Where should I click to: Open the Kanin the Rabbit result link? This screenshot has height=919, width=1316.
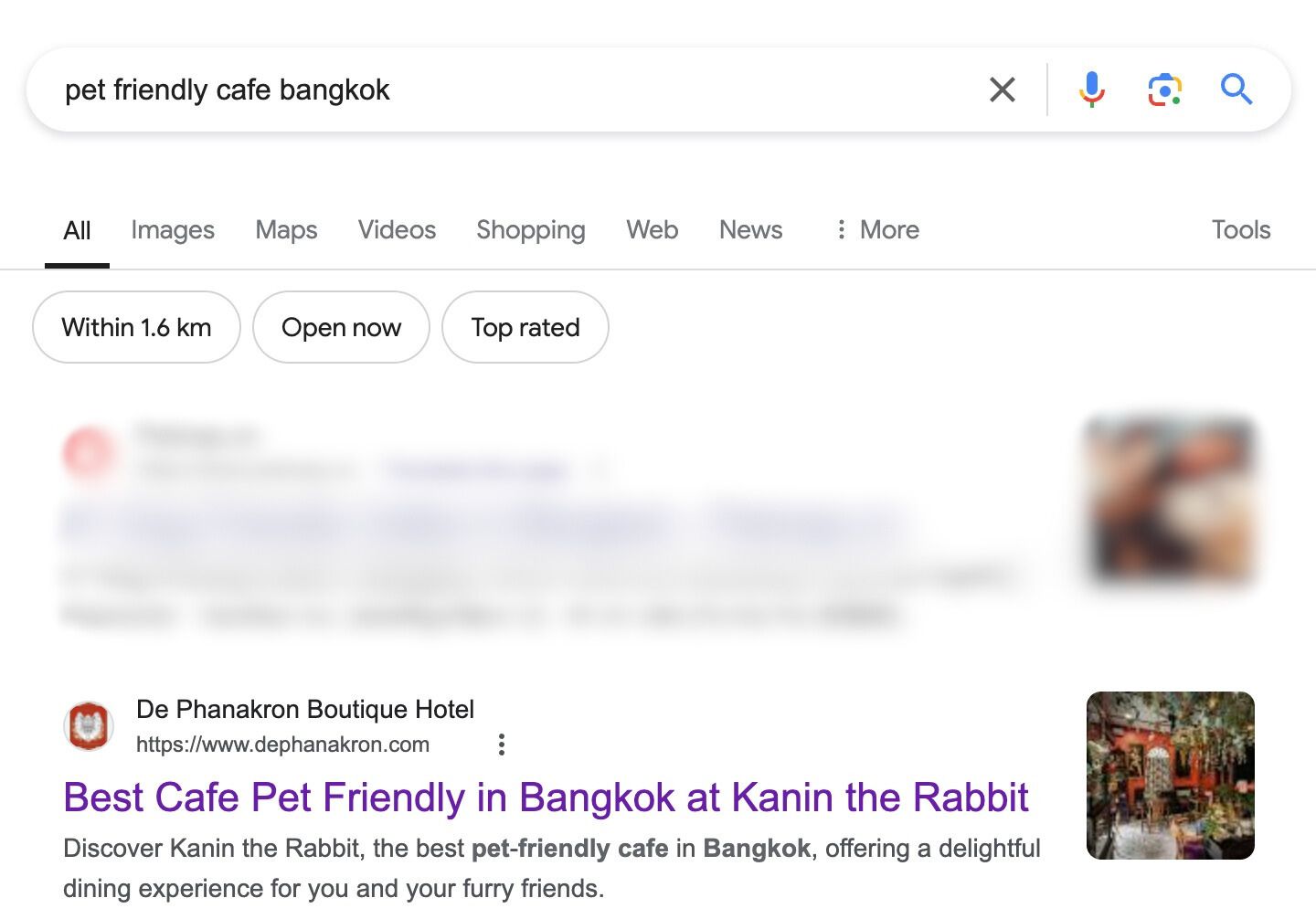545,797
